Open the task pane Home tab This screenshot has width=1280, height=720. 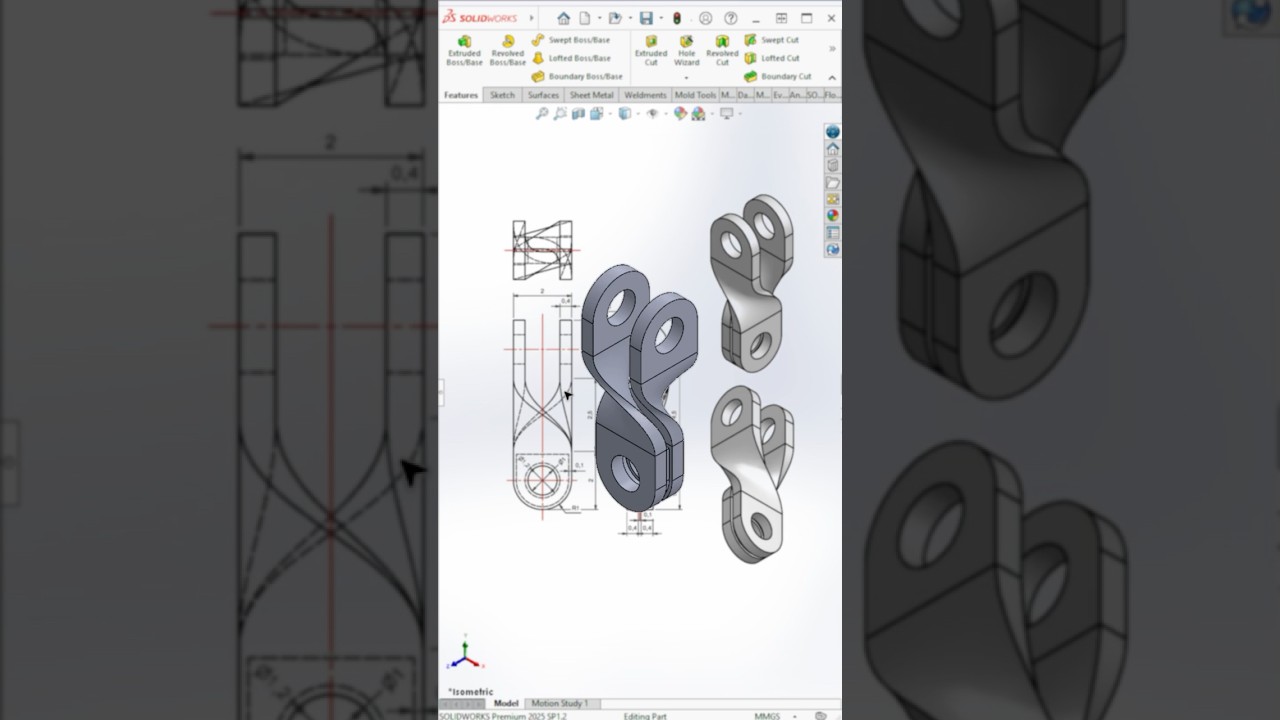point(832,149)
